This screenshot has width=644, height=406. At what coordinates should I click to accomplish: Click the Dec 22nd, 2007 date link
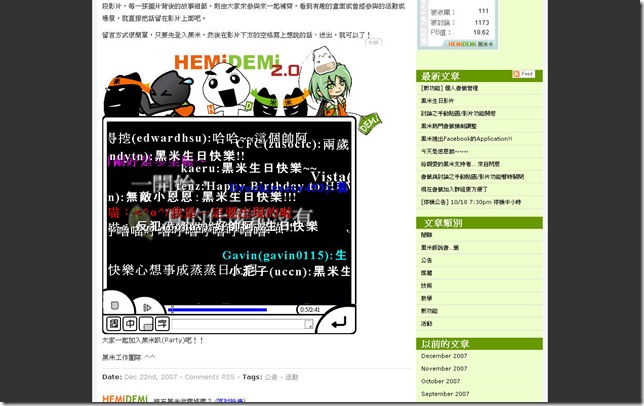point(150,377)
